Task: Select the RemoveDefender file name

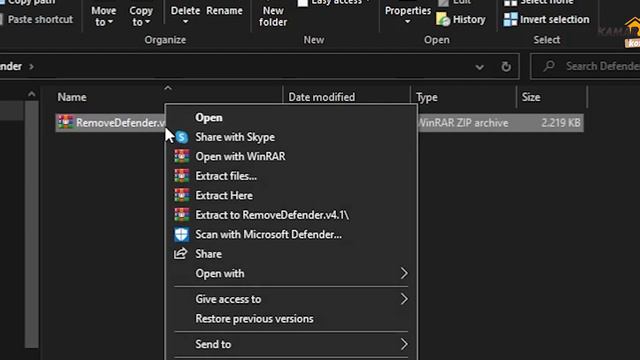Action: [120, 123]
